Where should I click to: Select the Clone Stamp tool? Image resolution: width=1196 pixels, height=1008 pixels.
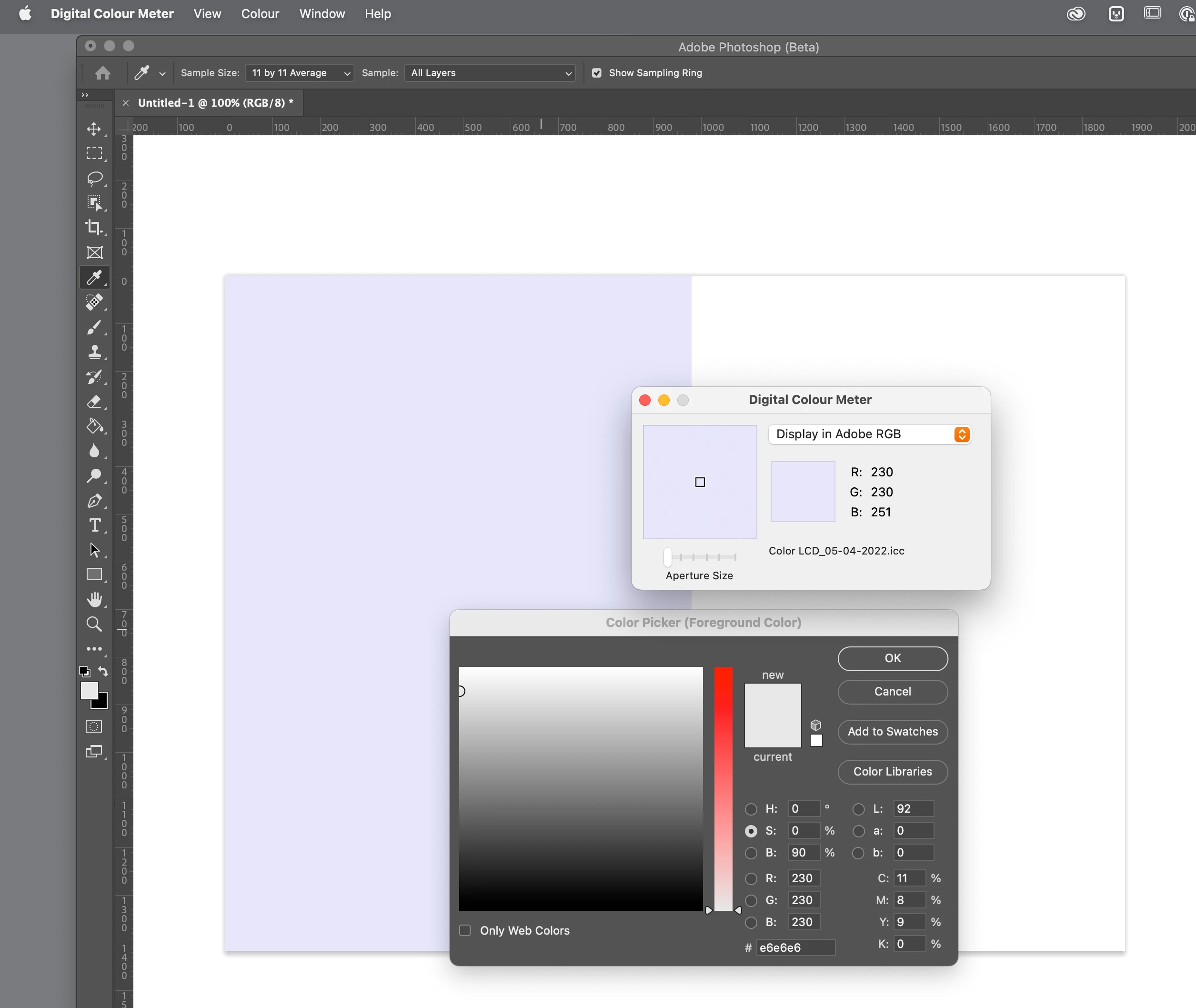click(94, 352)
